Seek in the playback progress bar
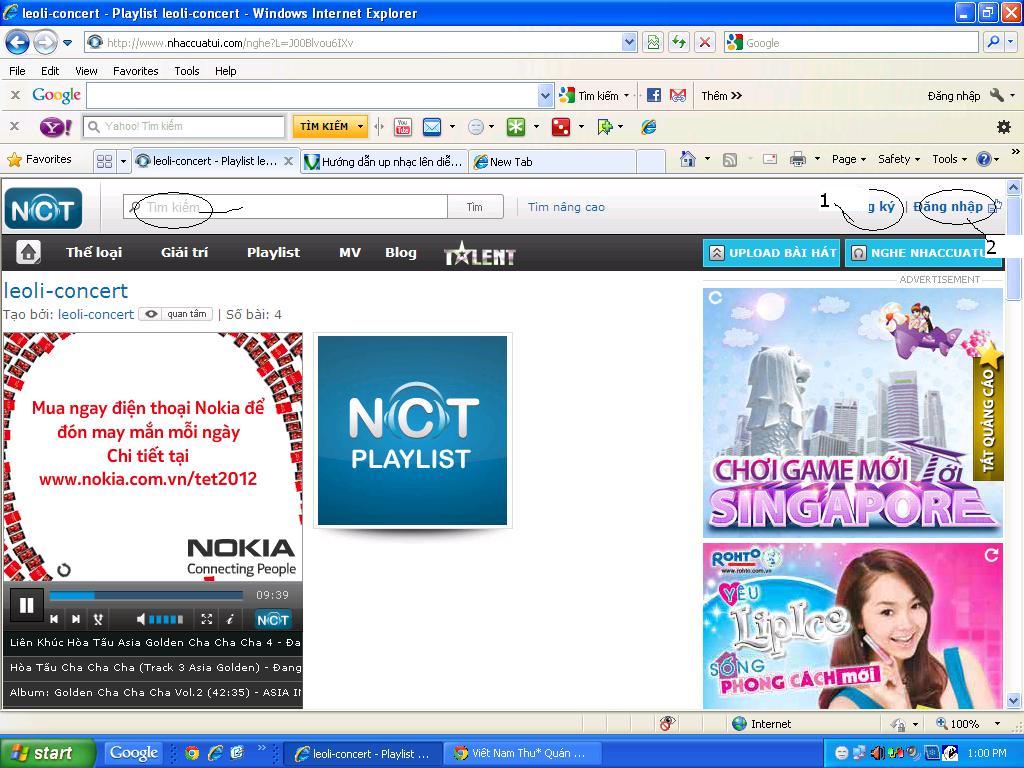Image resolution: width=1024 pixels, height=768 pixels. pyautogui.click(x=146, y=595)
